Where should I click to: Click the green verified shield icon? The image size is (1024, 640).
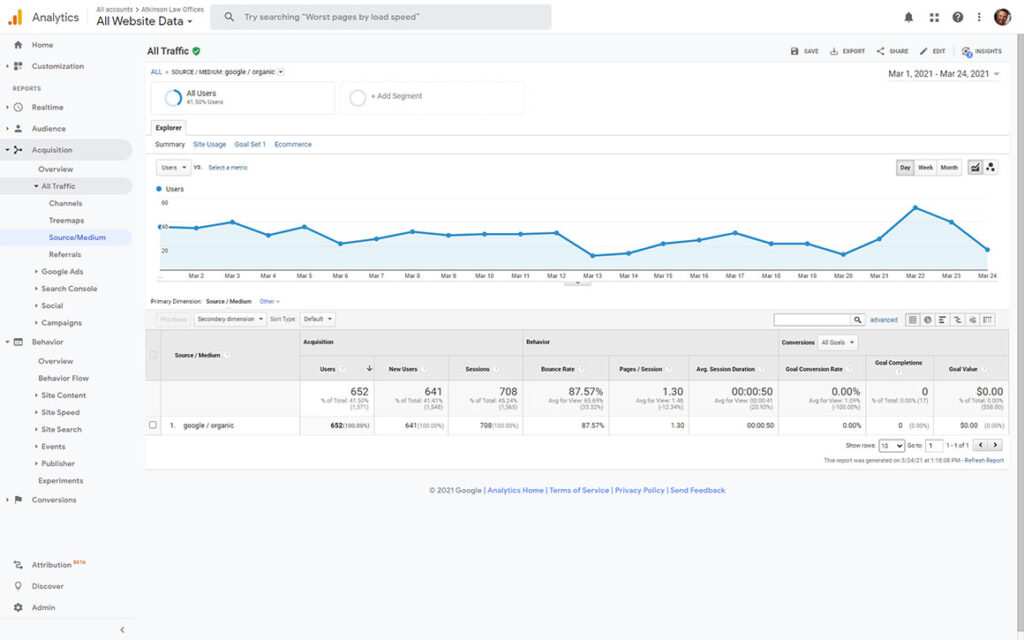(x=197, y=51)
